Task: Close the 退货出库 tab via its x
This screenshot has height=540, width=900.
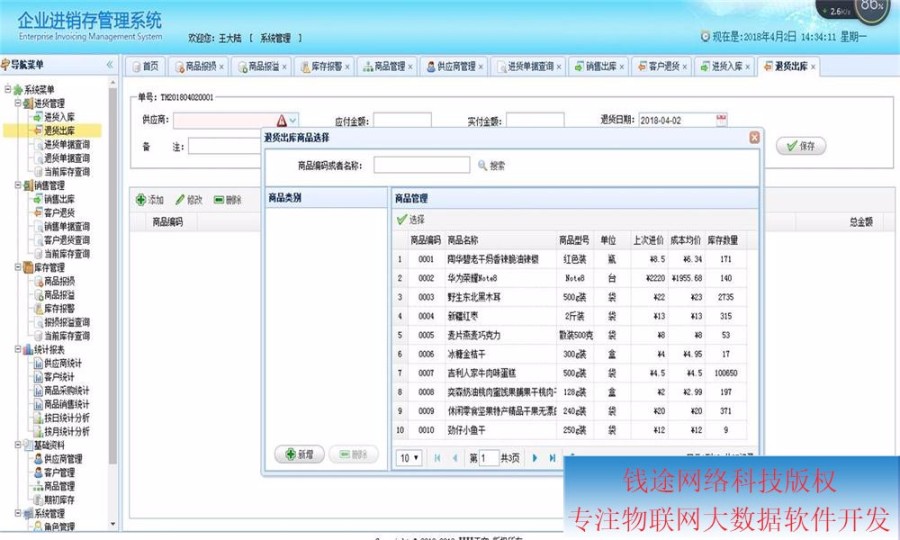Action: click(813, 67)
